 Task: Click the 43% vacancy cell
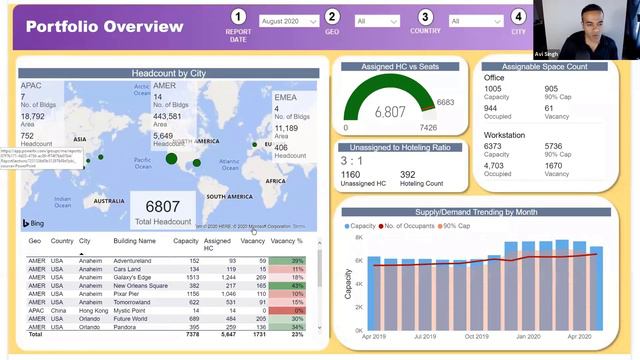287,286
